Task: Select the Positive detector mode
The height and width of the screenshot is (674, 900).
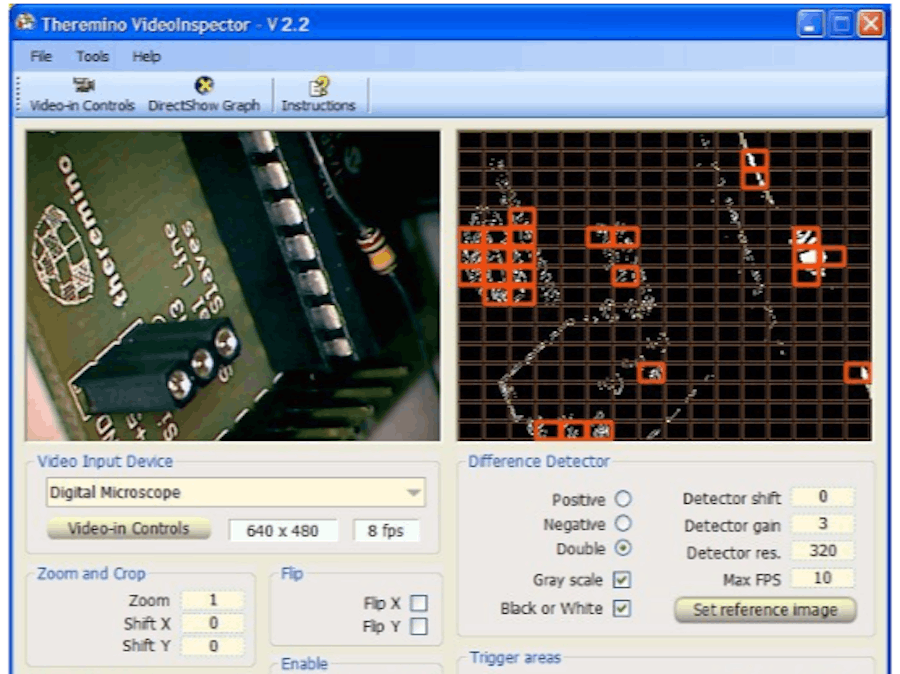Action: pyautogui.click(x=623, y=498)
